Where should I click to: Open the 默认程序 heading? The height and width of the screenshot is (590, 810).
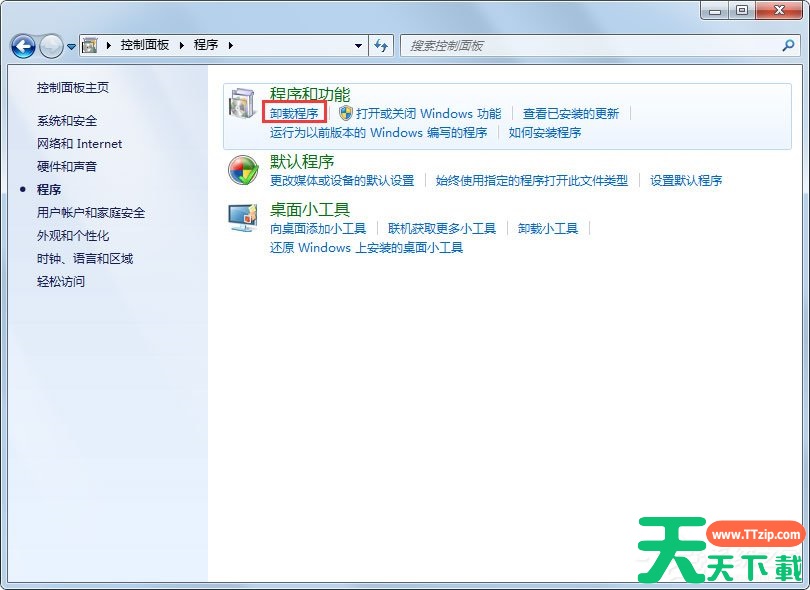(302, 162)
